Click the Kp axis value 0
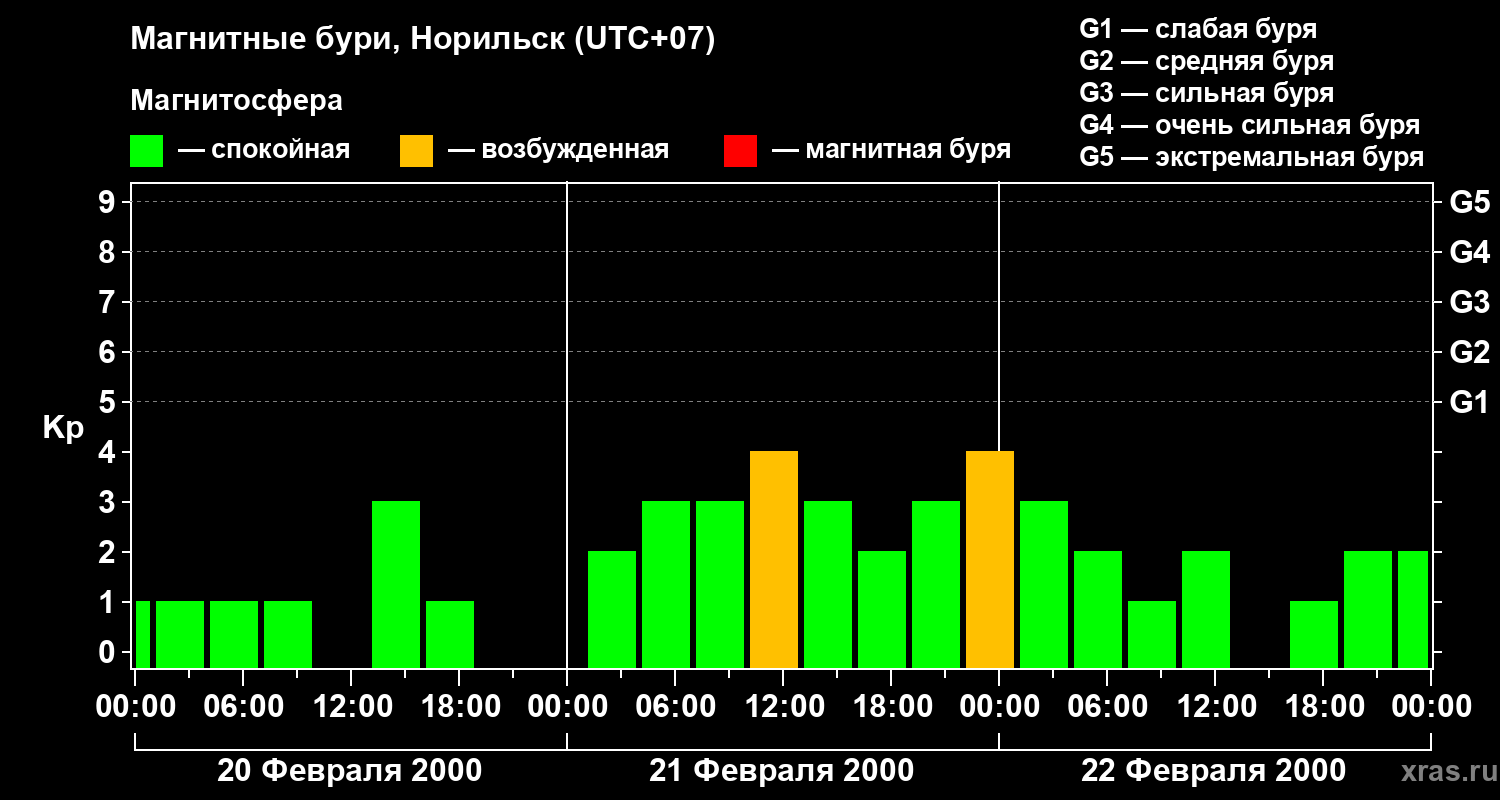Screen dimensions: 1500x800 (109, 652)
